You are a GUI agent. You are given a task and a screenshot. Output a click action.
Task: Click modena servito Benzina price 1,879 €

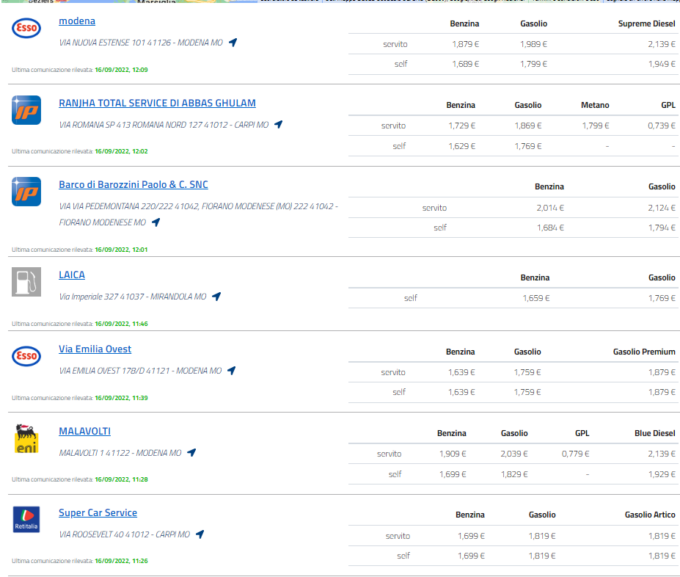tap(465, 44)
